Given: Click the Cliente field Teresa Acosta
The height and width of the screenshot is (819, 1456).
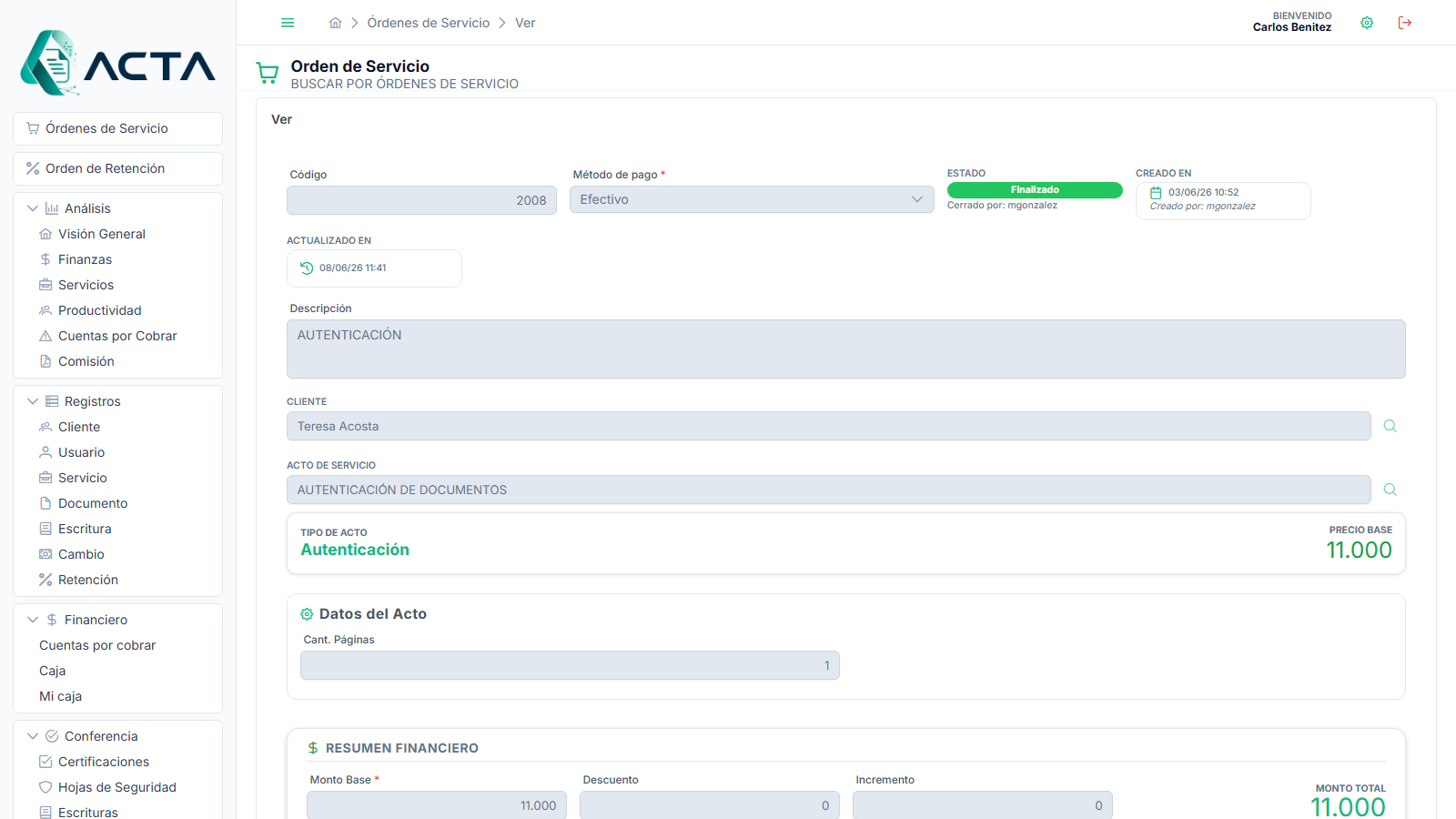Looking at the screenshot, I should tap(829, 426).
